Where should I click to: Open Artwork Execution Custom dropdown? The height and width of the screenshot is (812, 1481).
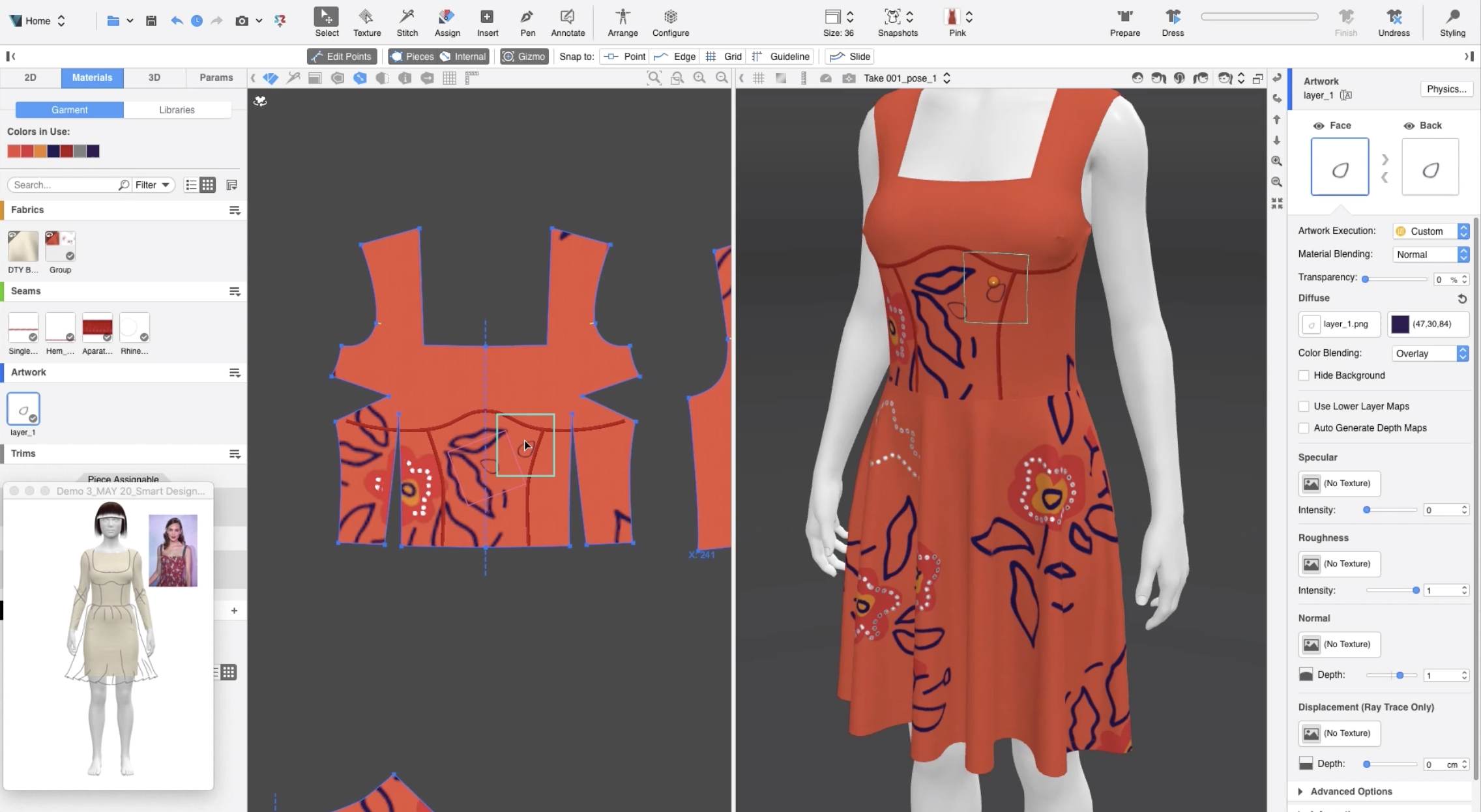coord(1430,231)
